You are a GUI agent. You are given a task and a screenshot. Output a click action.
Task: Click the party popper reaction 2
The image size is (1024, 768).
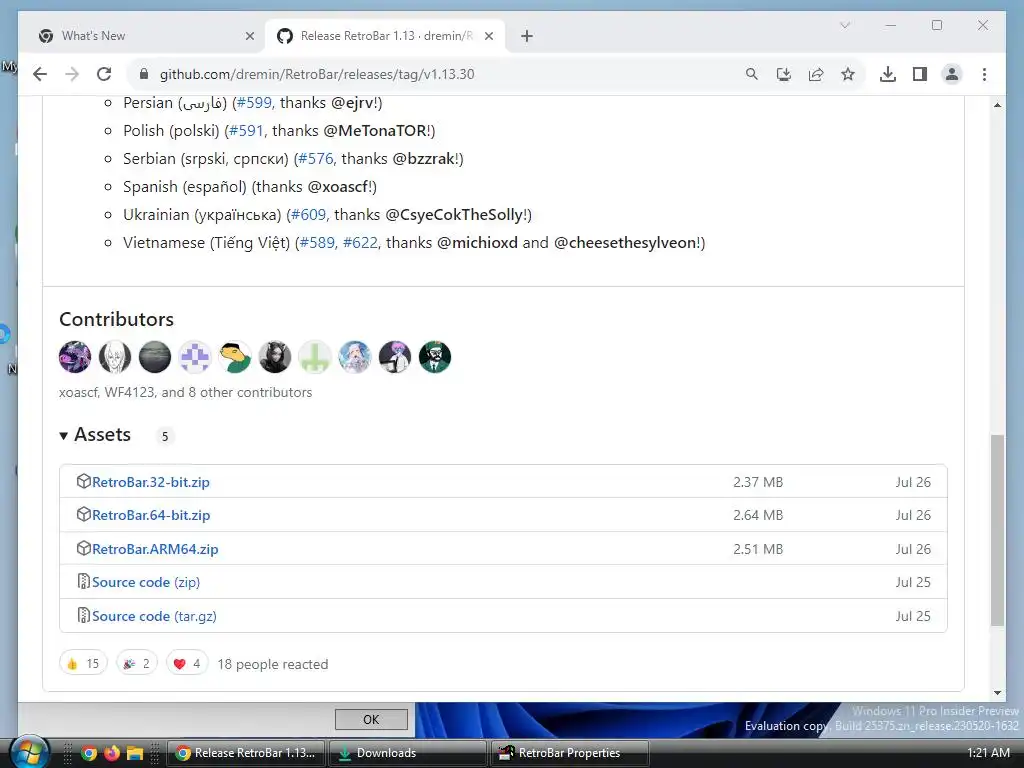[x=137, y=664]
